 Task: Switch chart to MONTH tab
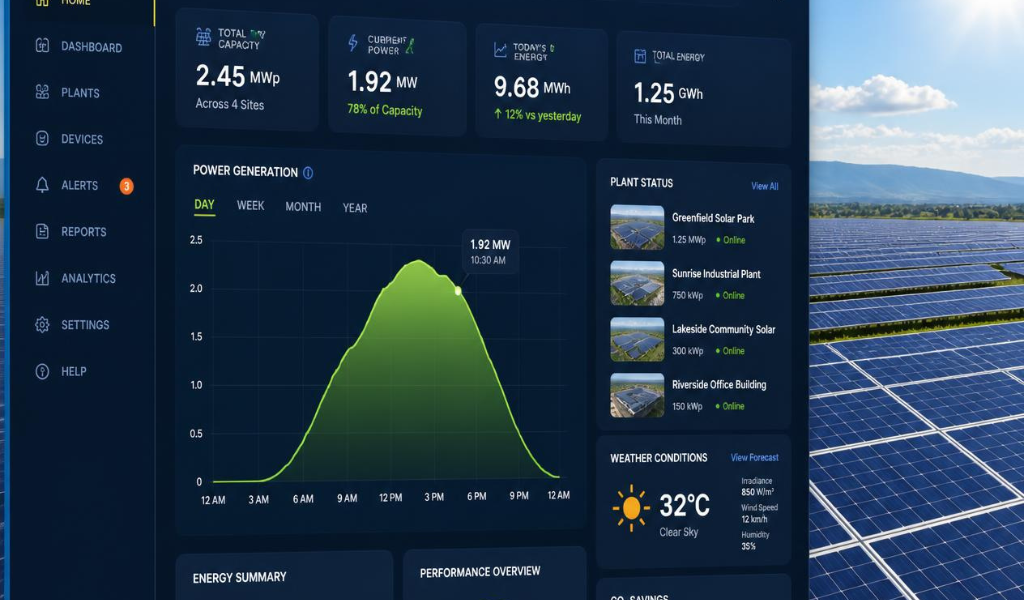point(303,207)
